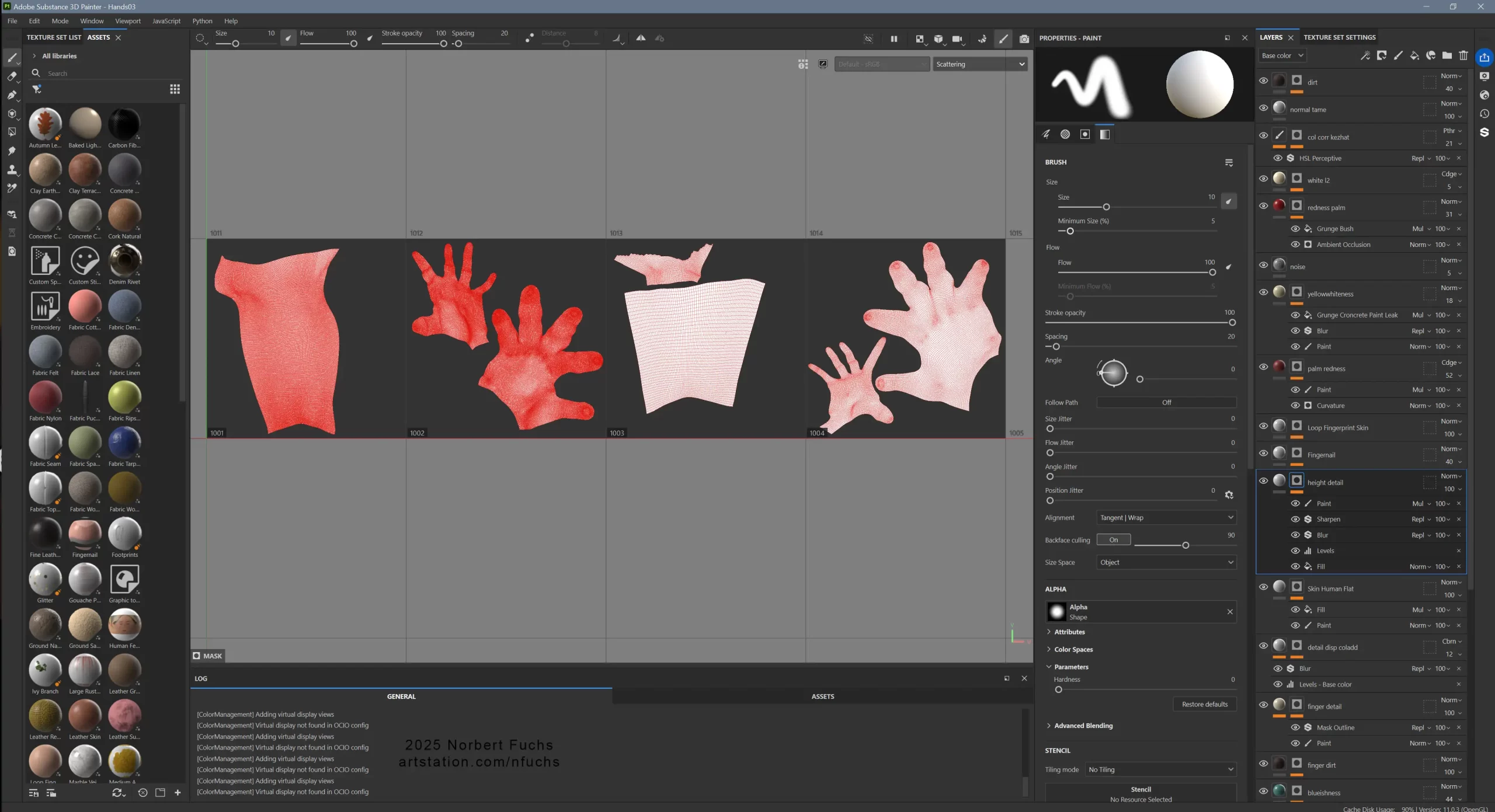Activate the Projection tool
This screenshot has width=1495, height=812.
[12, 95]
